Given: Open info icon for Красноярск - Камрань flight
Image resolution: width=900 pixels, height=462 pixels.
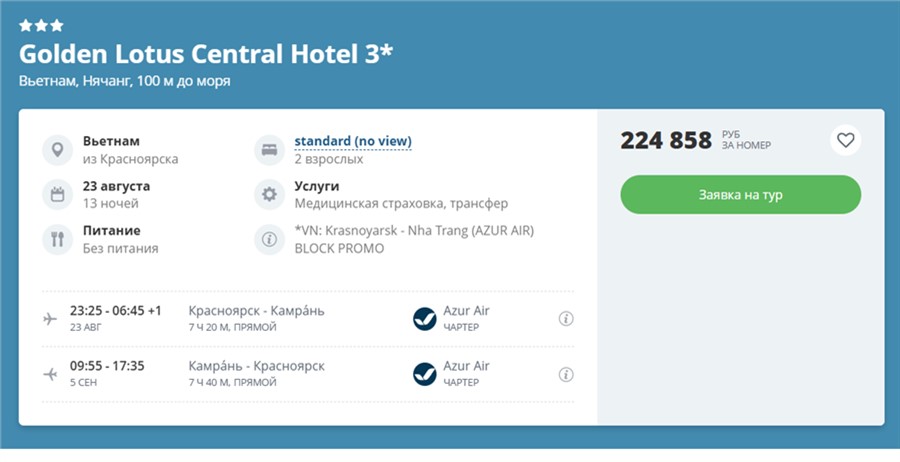Looking at the screenshot, I should (566, 319).
